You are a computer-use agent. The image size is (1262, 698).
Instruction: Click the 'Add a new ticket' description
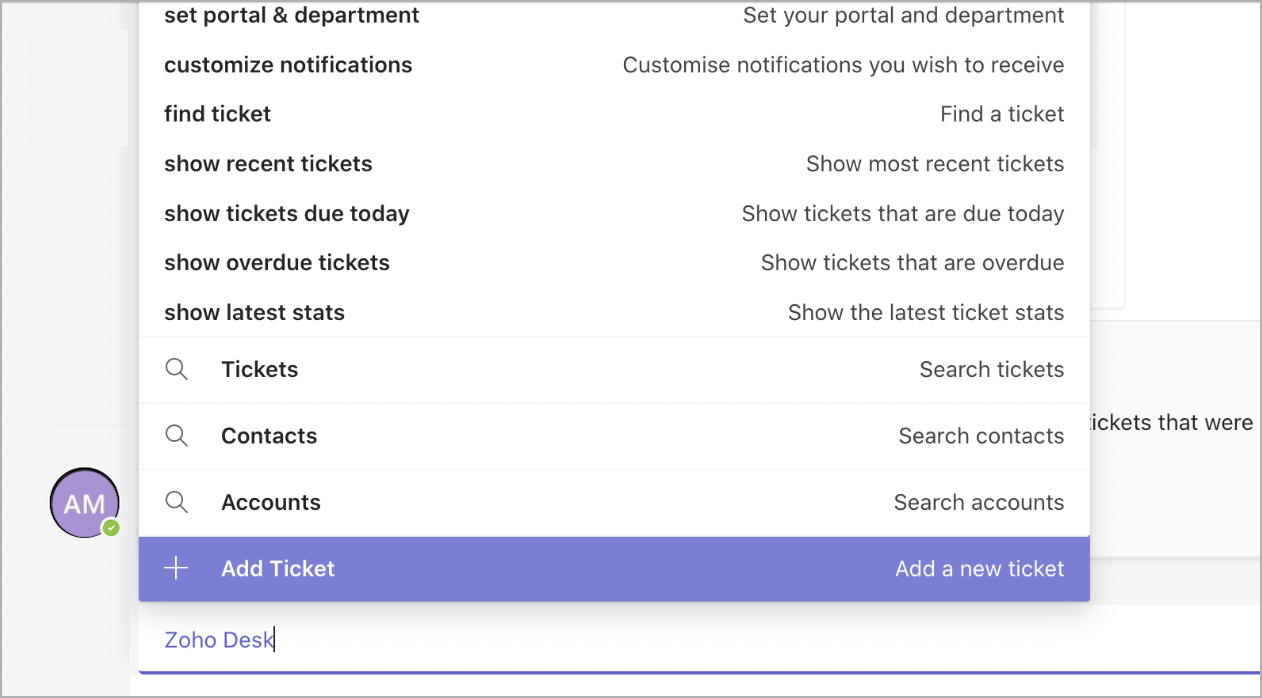click(x=979, y=569)
